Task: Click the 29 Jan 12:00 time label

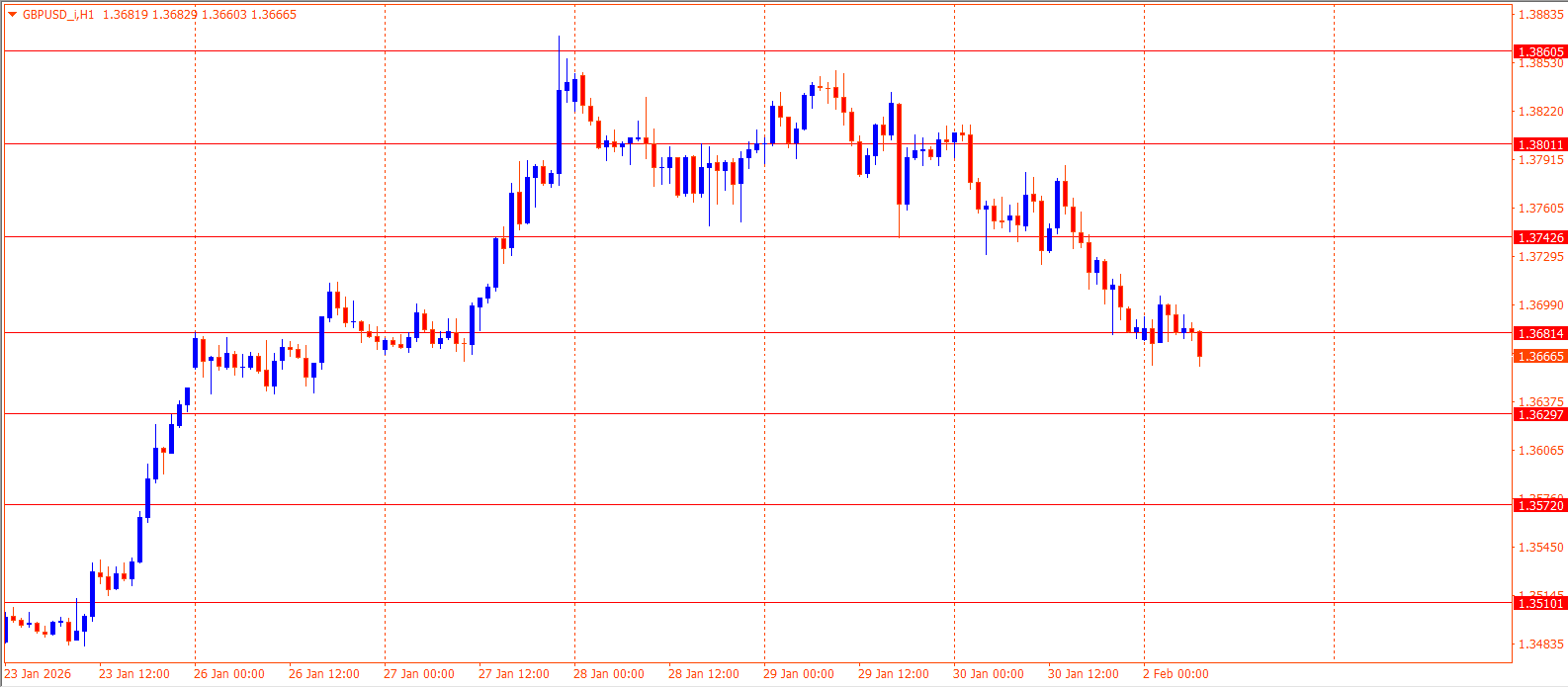Action: (894, 674)
